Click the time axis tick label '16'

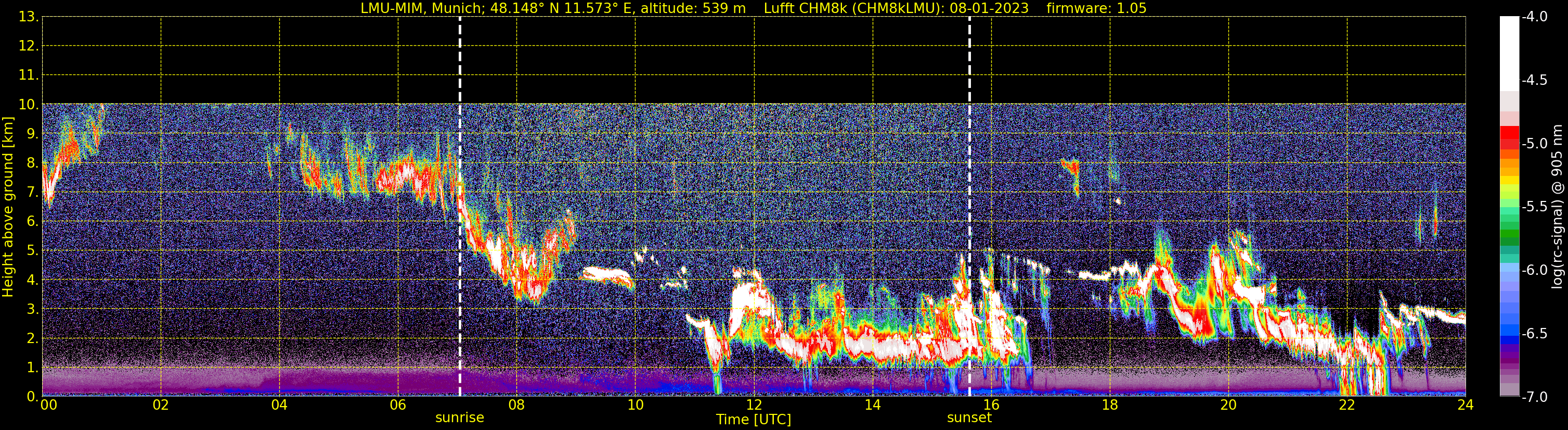992,405
